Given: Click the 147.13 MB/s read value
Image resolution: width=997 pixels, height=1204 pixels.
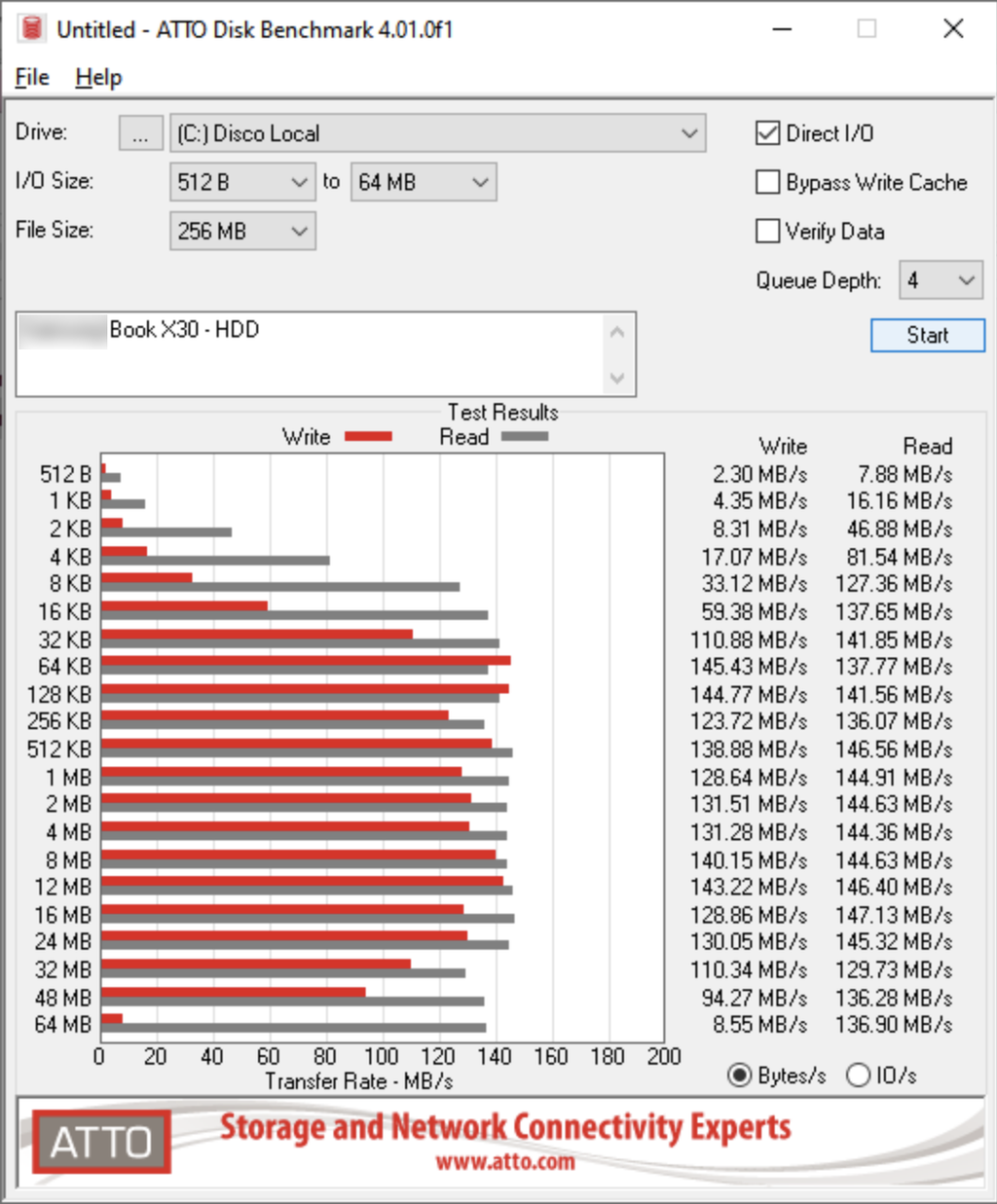Looking at the screenshot, I should (895, 915).
